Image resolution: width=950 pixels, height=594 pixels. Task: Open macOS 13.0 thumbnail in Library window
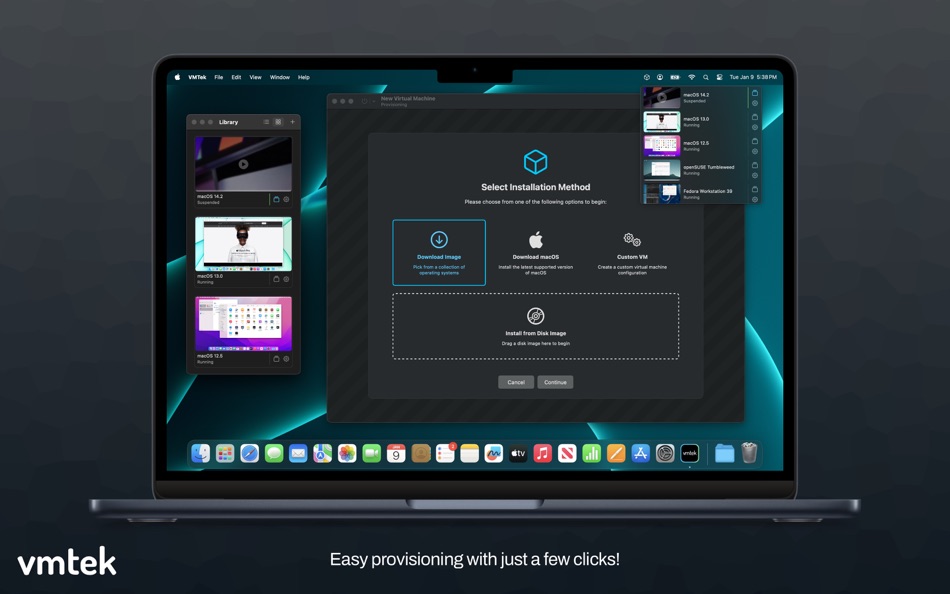click(243, 244)
